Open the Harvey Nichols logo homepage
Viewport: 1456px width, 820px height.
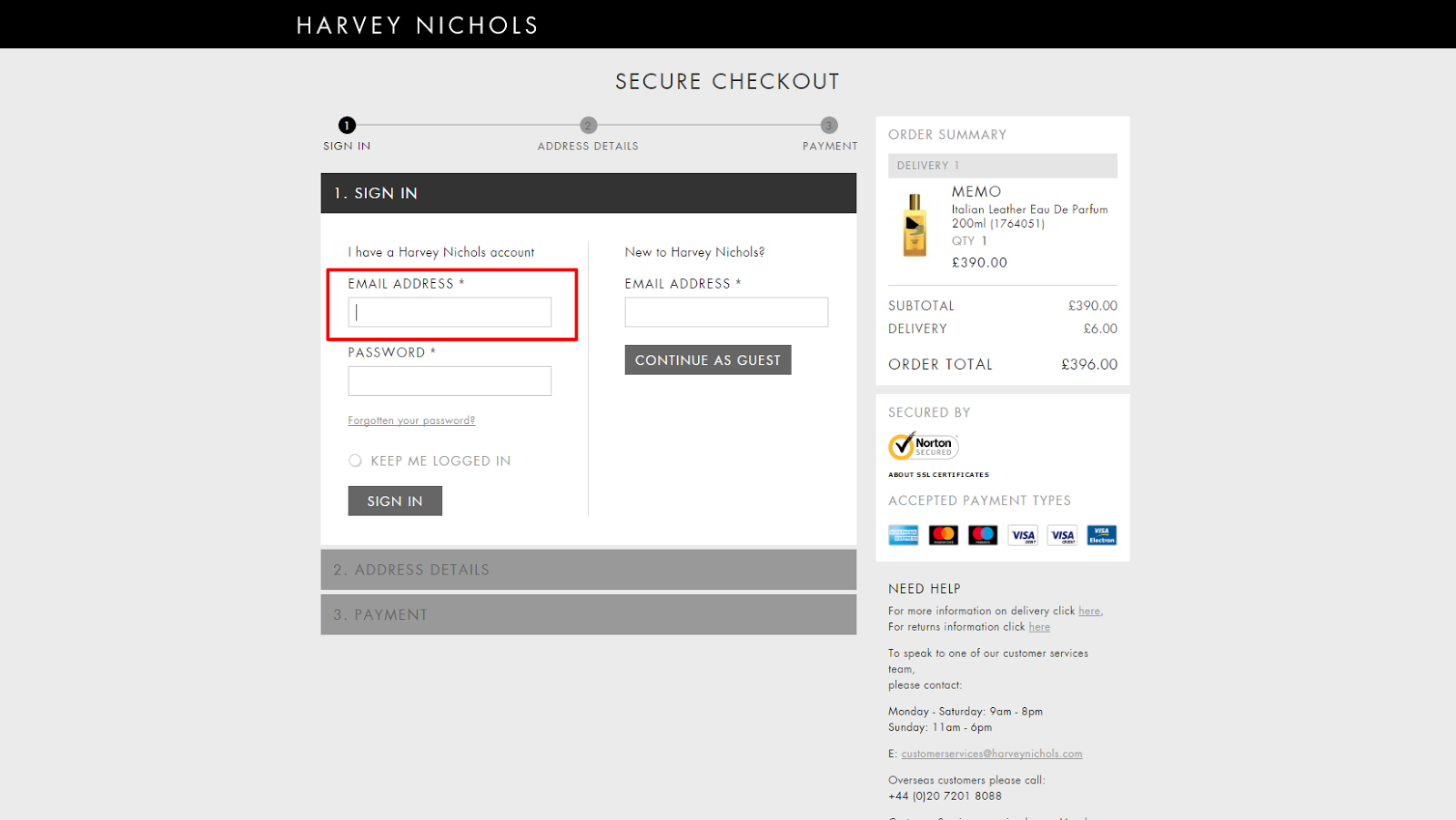coord(418,25)
